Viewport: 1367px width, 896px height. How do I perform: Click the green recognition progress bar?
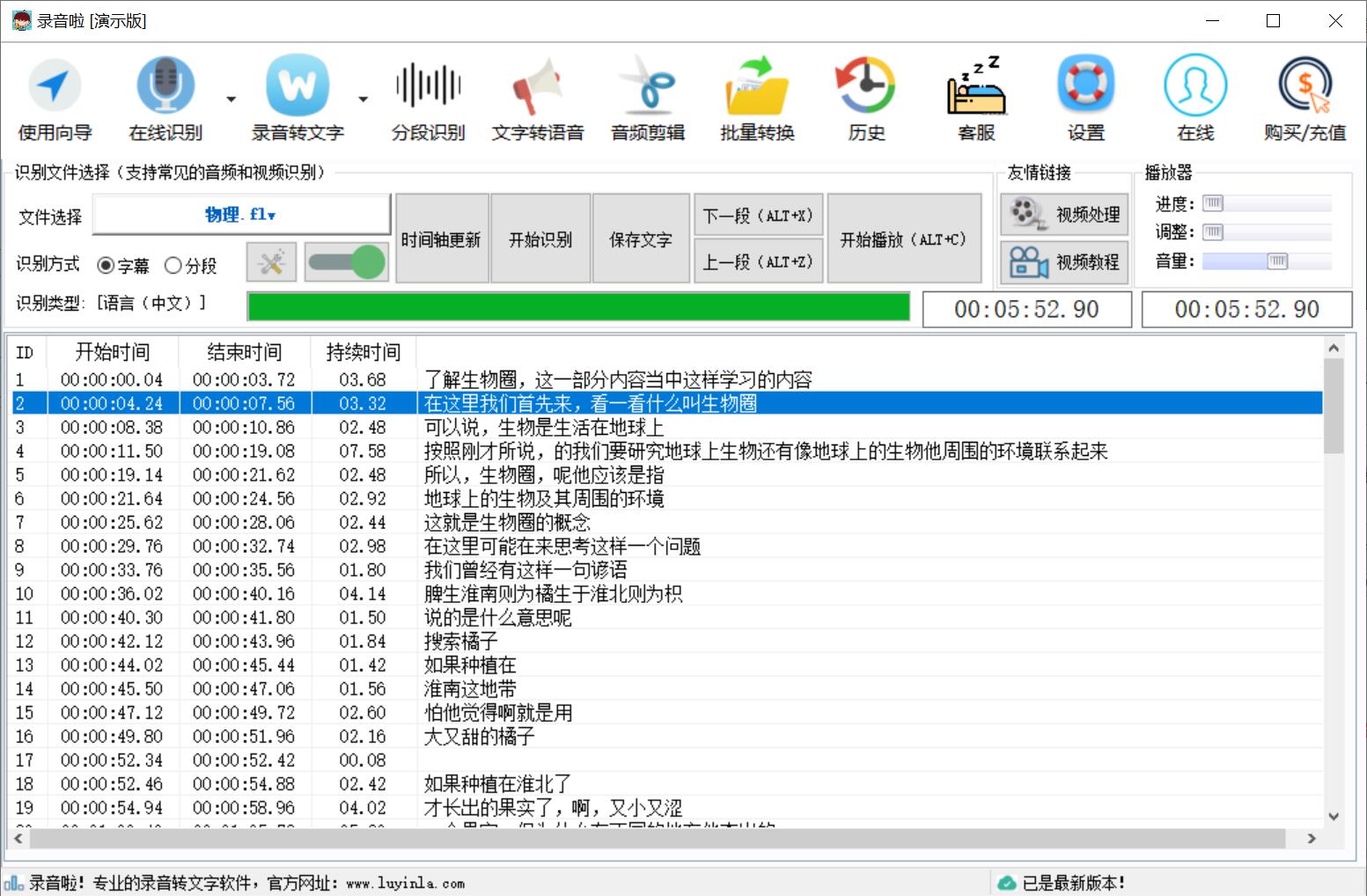click(x=578, y=307)
